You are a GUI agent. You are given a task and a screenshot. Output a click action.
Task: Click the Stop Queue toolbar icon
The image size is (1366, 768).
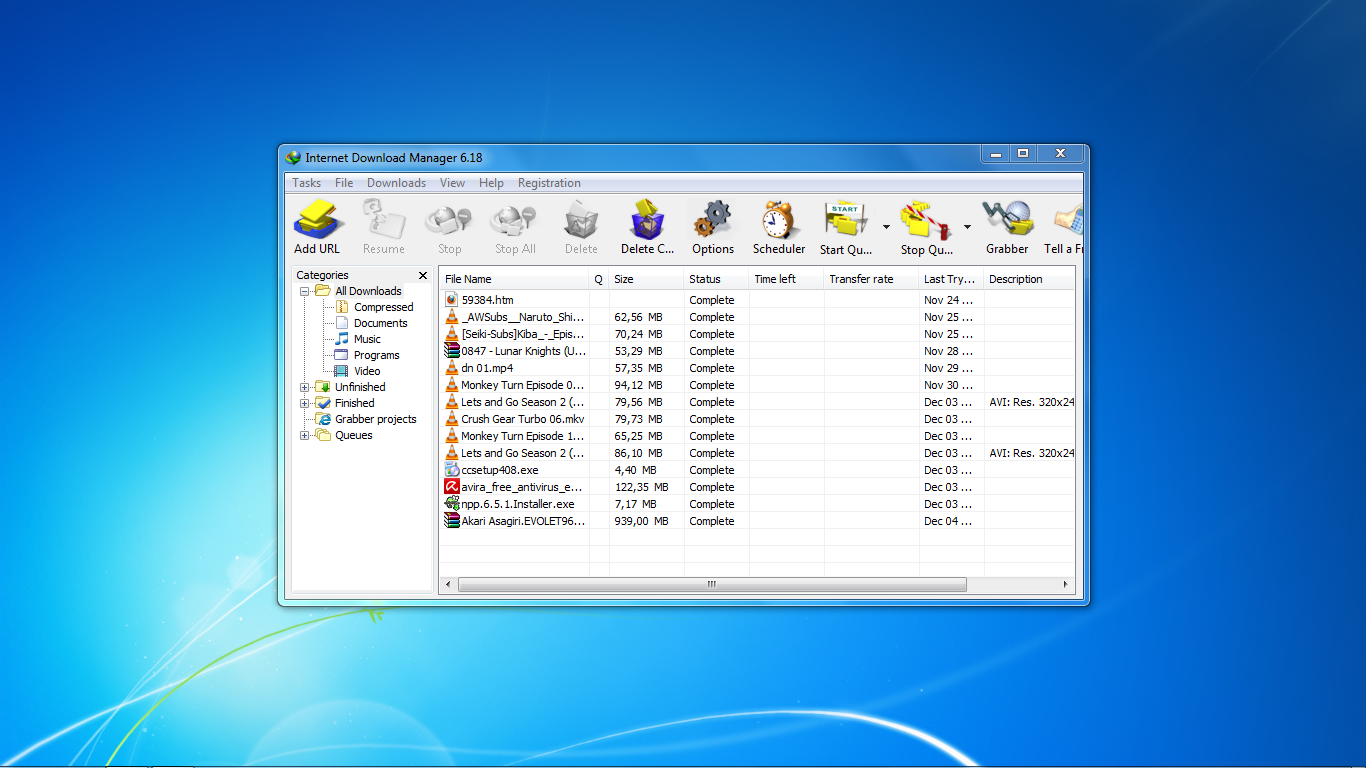click(926, 220)
